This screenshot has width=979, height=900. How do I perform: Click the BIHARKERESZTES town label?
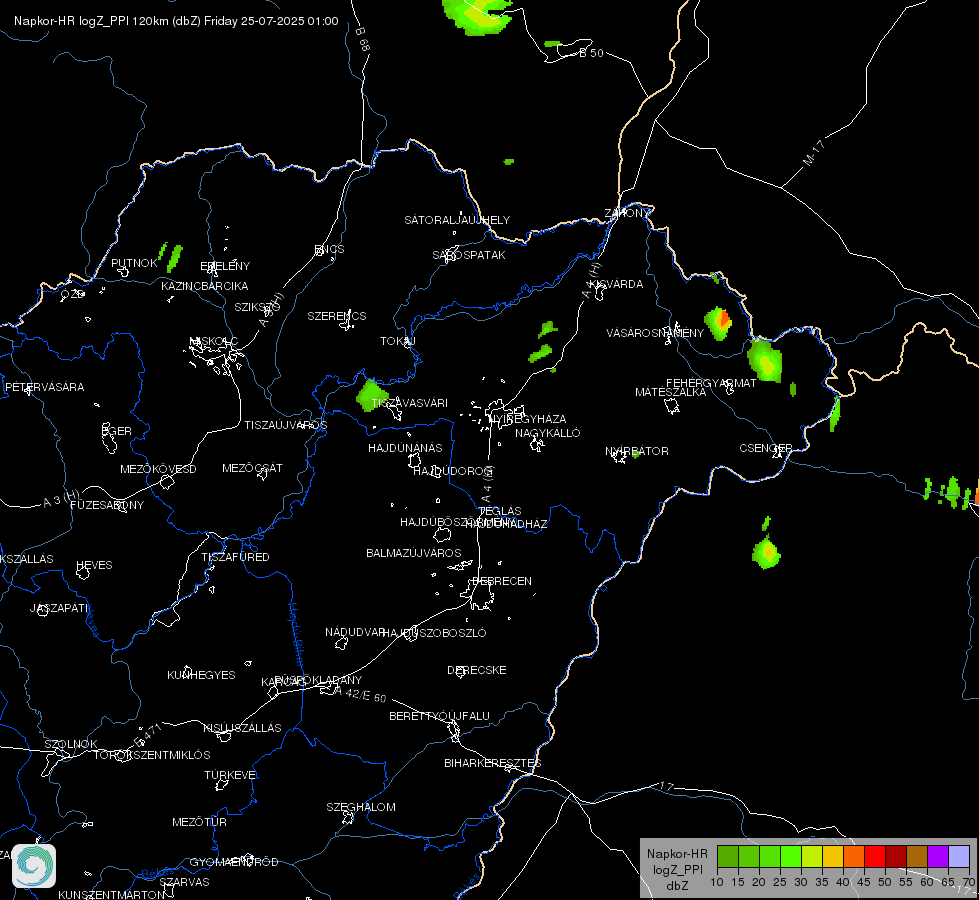tap(493, 763)
